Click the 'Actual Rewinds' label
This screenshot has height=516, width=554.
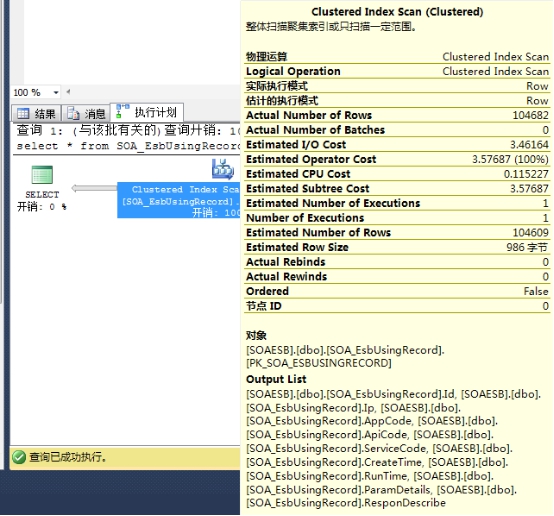tap(287, 277)
